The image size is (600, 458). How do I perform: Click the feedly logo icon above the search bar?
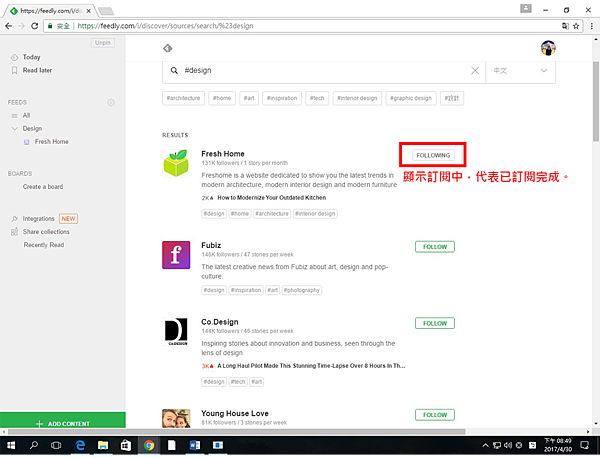click(168, 48)
